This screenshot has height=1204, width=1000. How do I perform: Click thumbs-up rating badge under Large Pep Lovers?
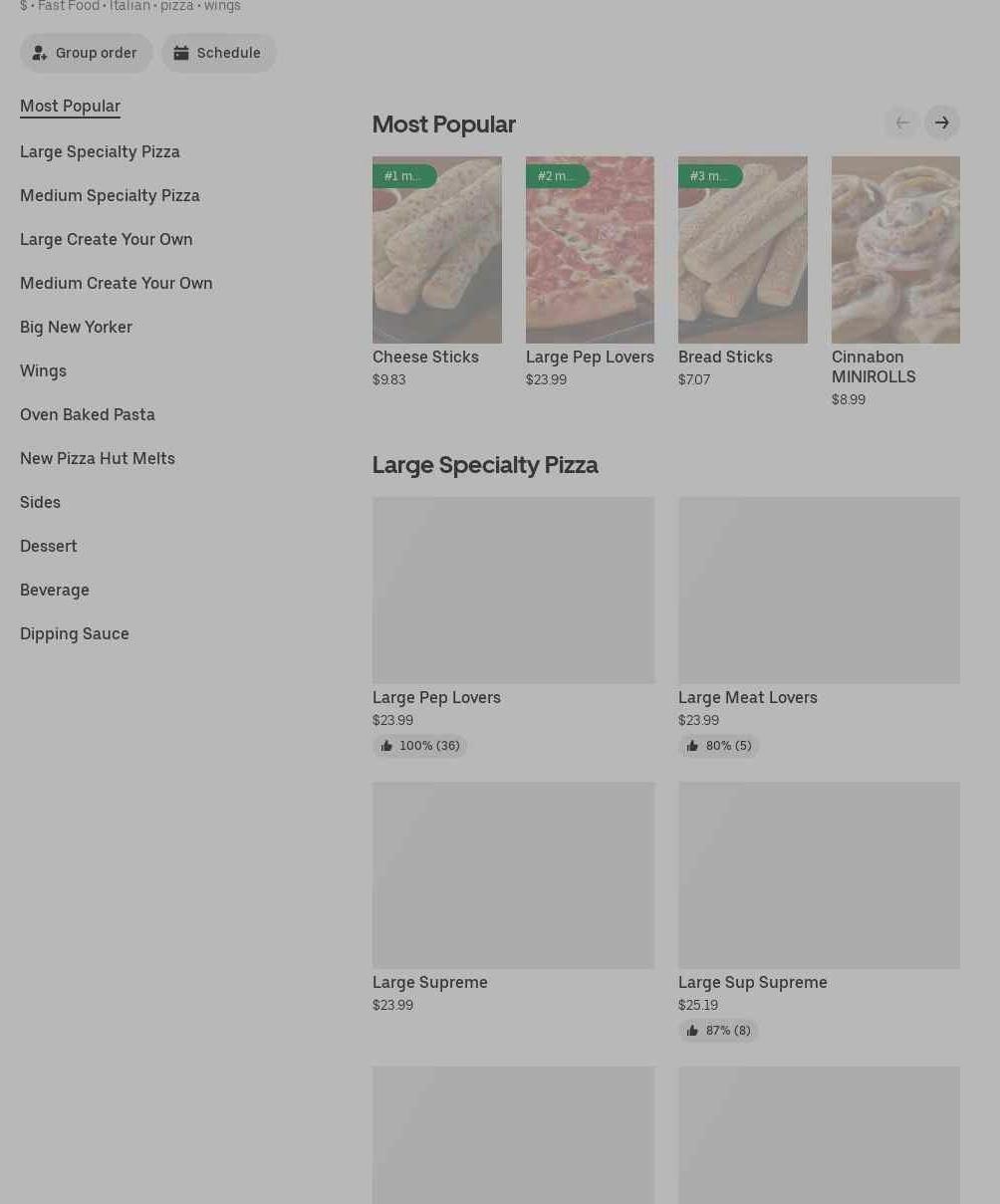(419, 746)
